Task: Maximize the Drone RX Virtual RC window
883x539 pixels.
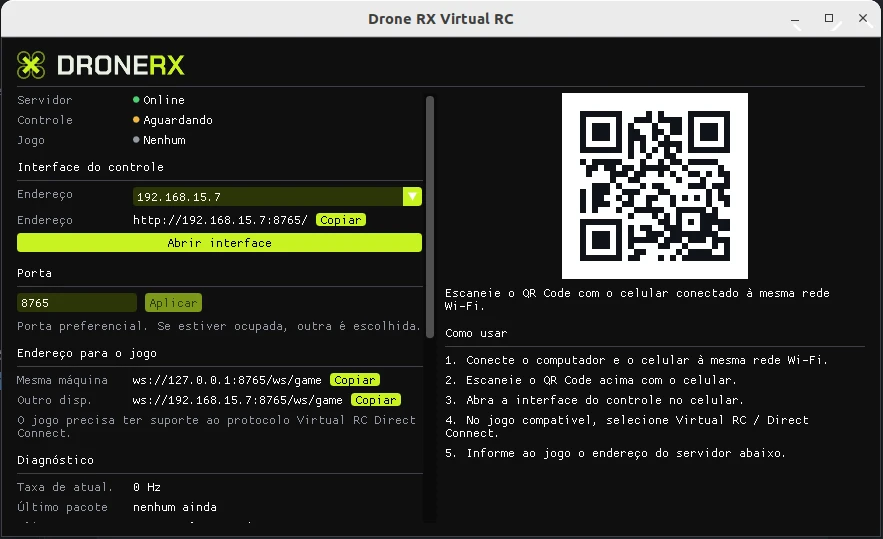Action: coord(829,19)
